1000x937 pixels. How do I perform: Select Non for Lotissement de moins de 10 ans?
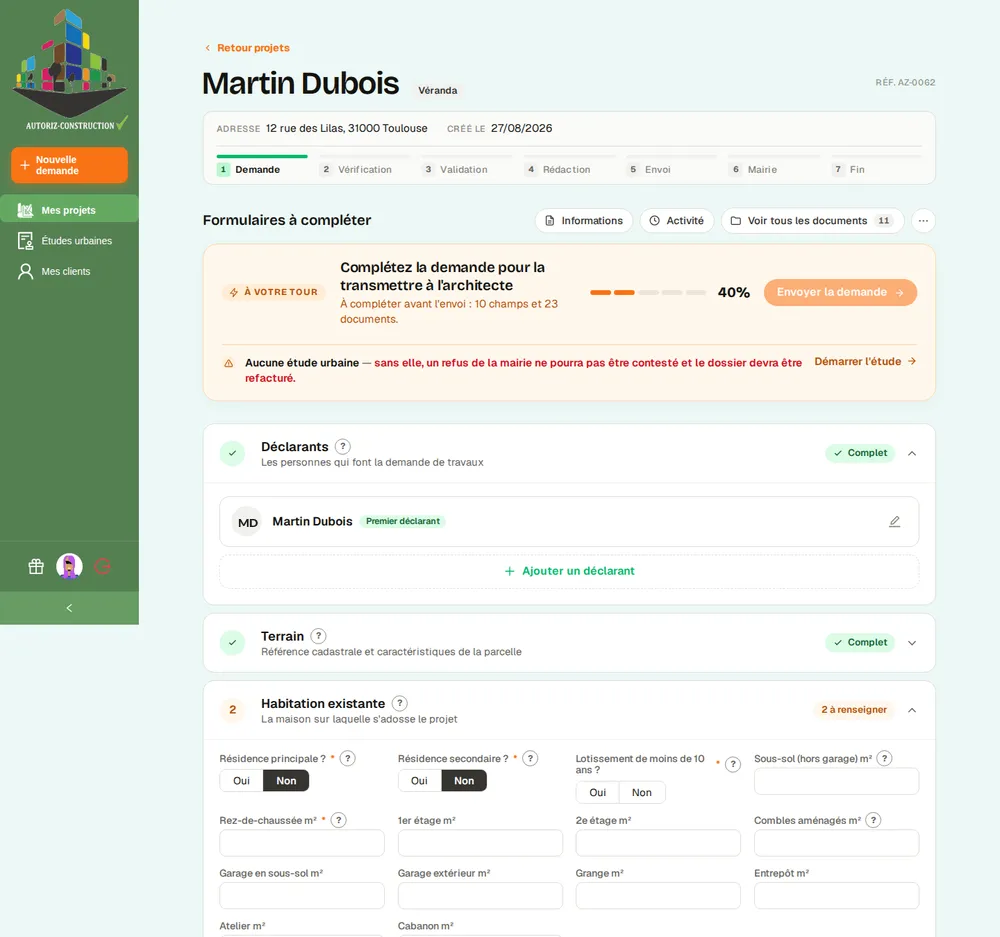click(x=642, y=792)
